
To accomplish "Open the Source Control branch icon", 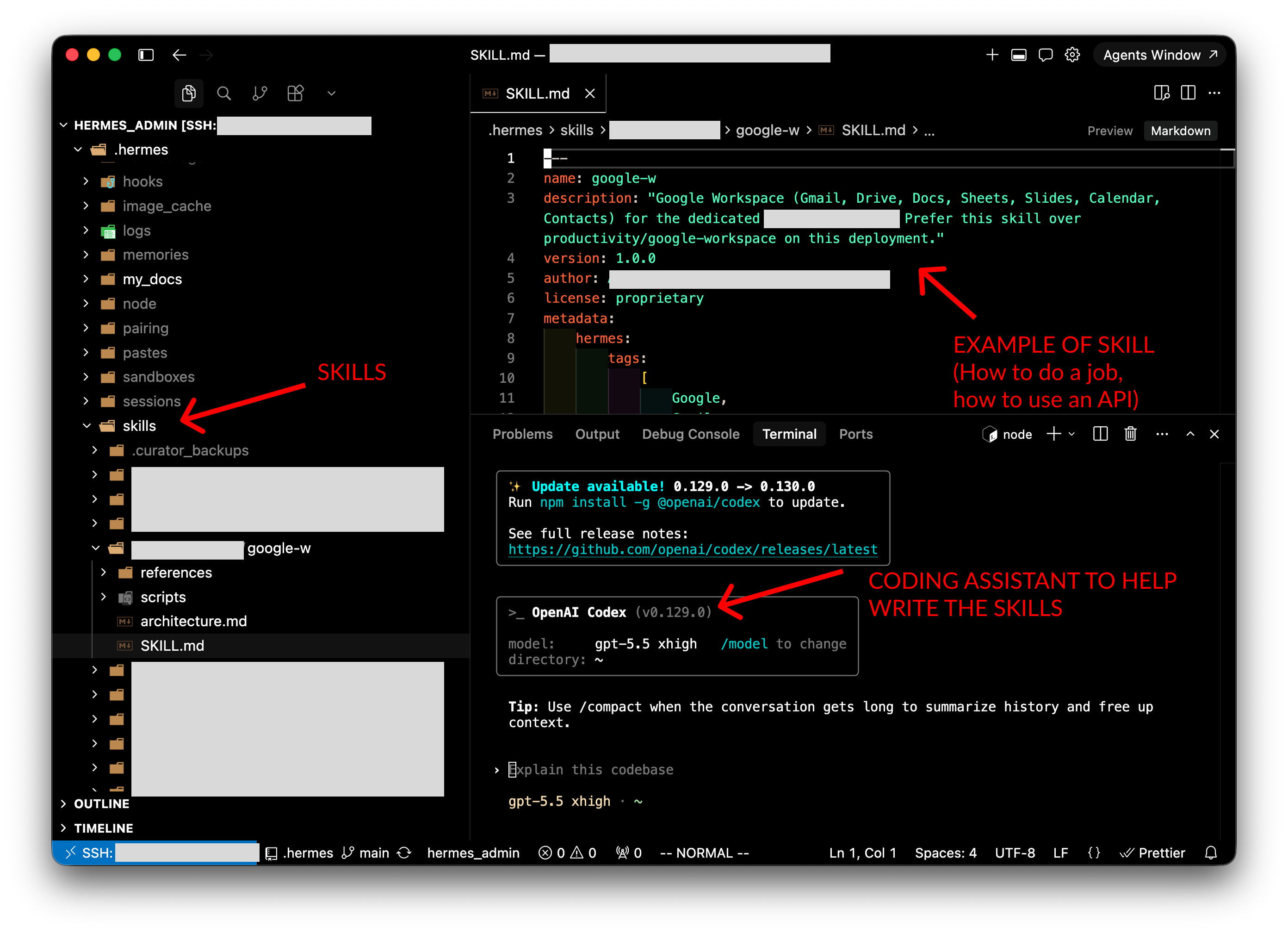I will pyautogui.click(x=260, y=93).
